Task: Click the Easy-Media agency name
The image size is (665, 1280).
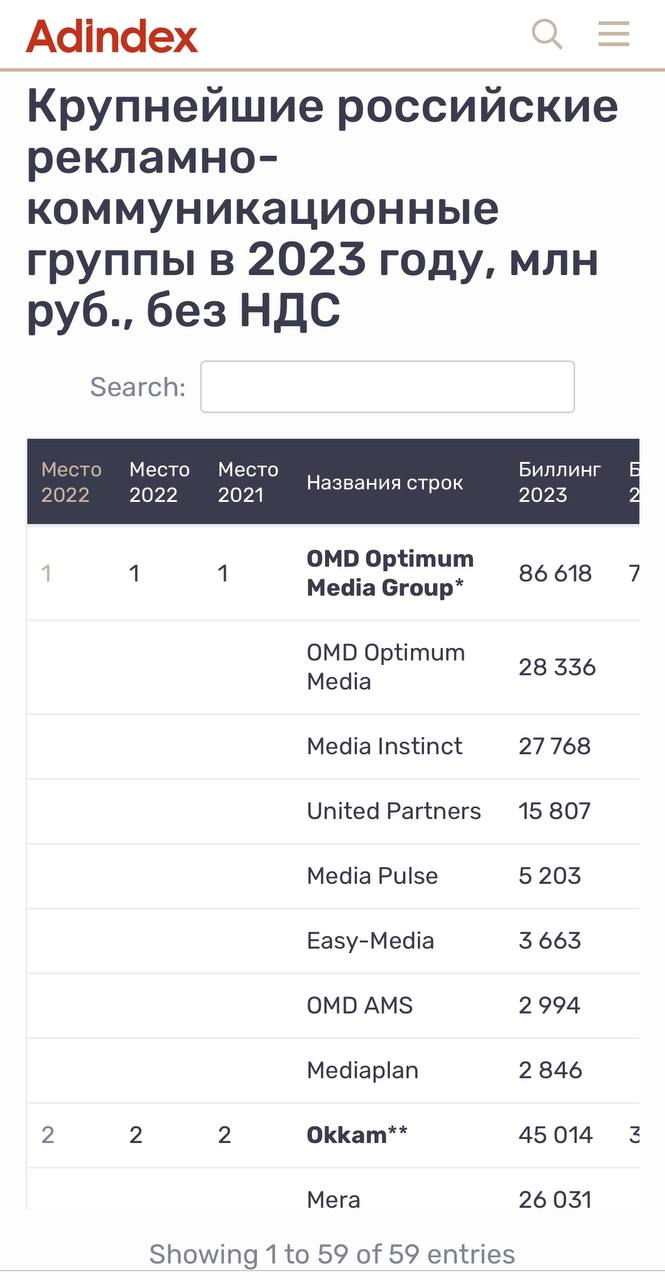Action: 370,941
